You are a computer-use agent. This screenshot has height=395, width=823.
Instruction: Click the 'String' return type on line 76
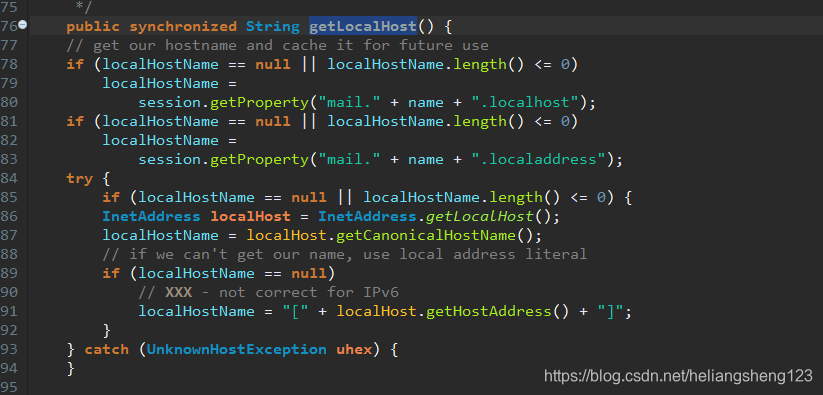point(273,26)
